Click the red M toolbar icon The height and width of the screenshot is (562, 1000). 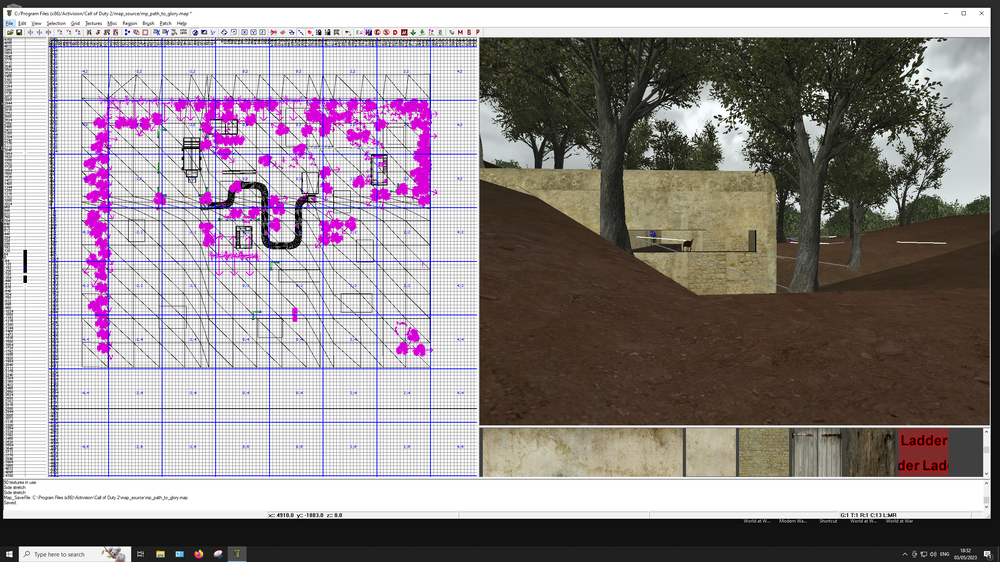click(x=460, y=32)
